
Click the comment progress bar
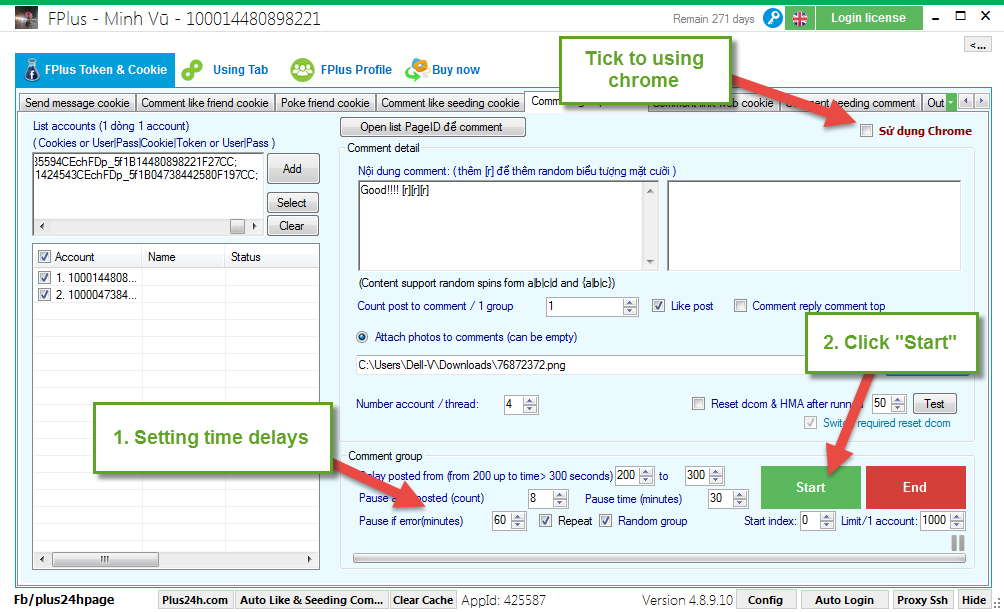[659, 558]
